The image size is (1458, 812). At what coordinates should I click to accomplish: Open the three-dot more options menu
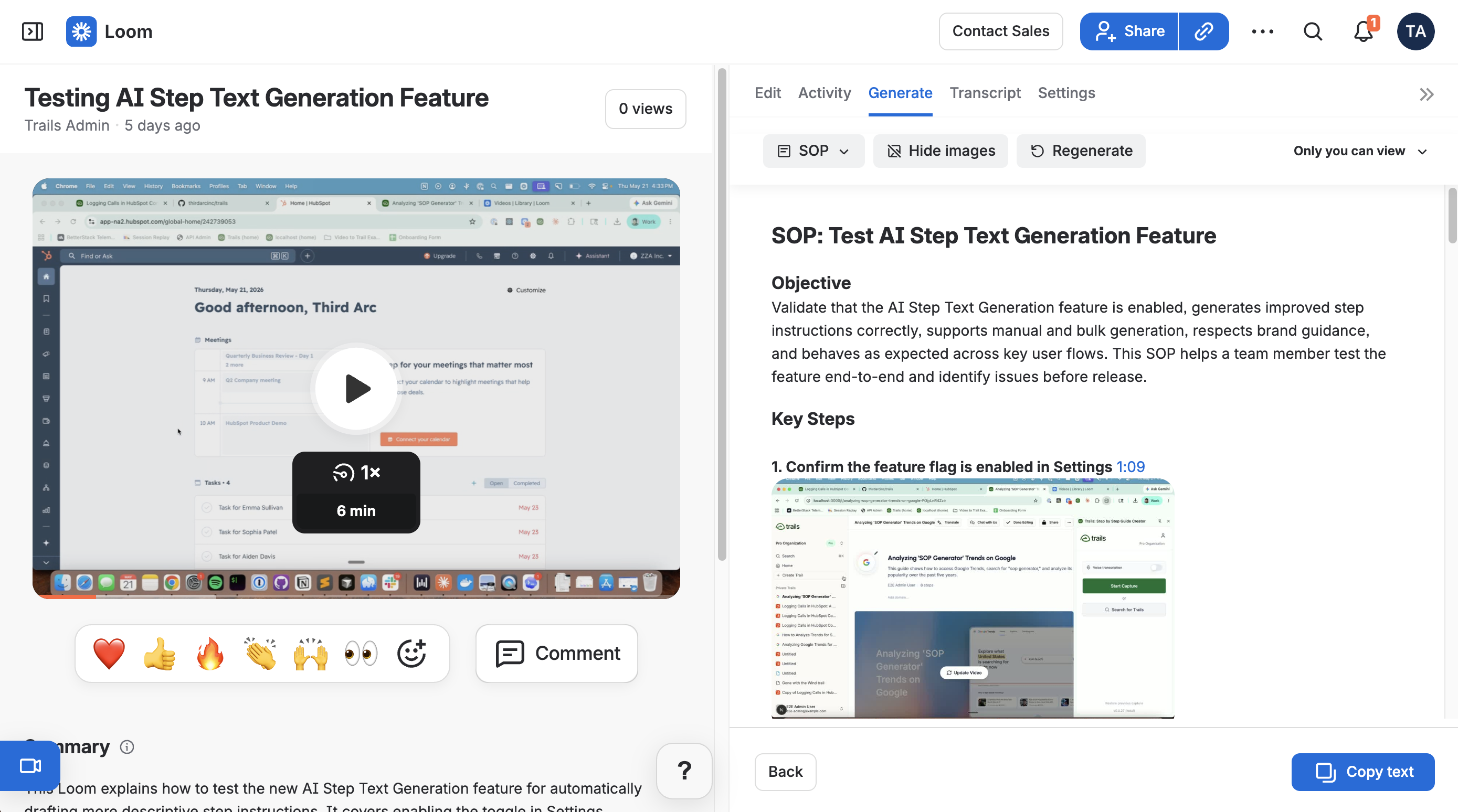(x=1262, y=31)
